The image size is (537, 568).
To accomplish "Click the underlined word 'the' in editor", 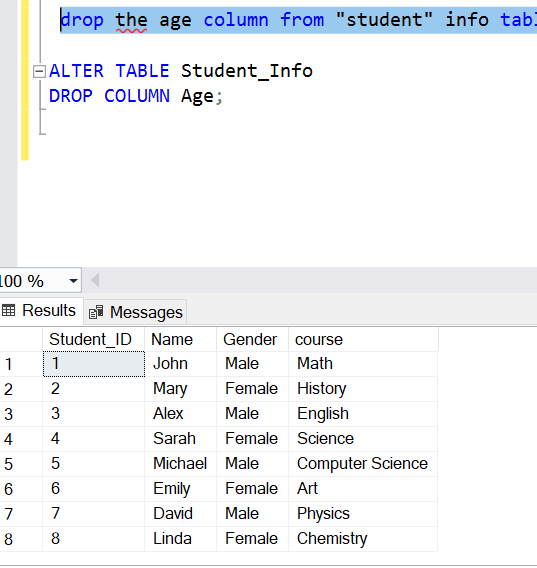I will (131, 20).
